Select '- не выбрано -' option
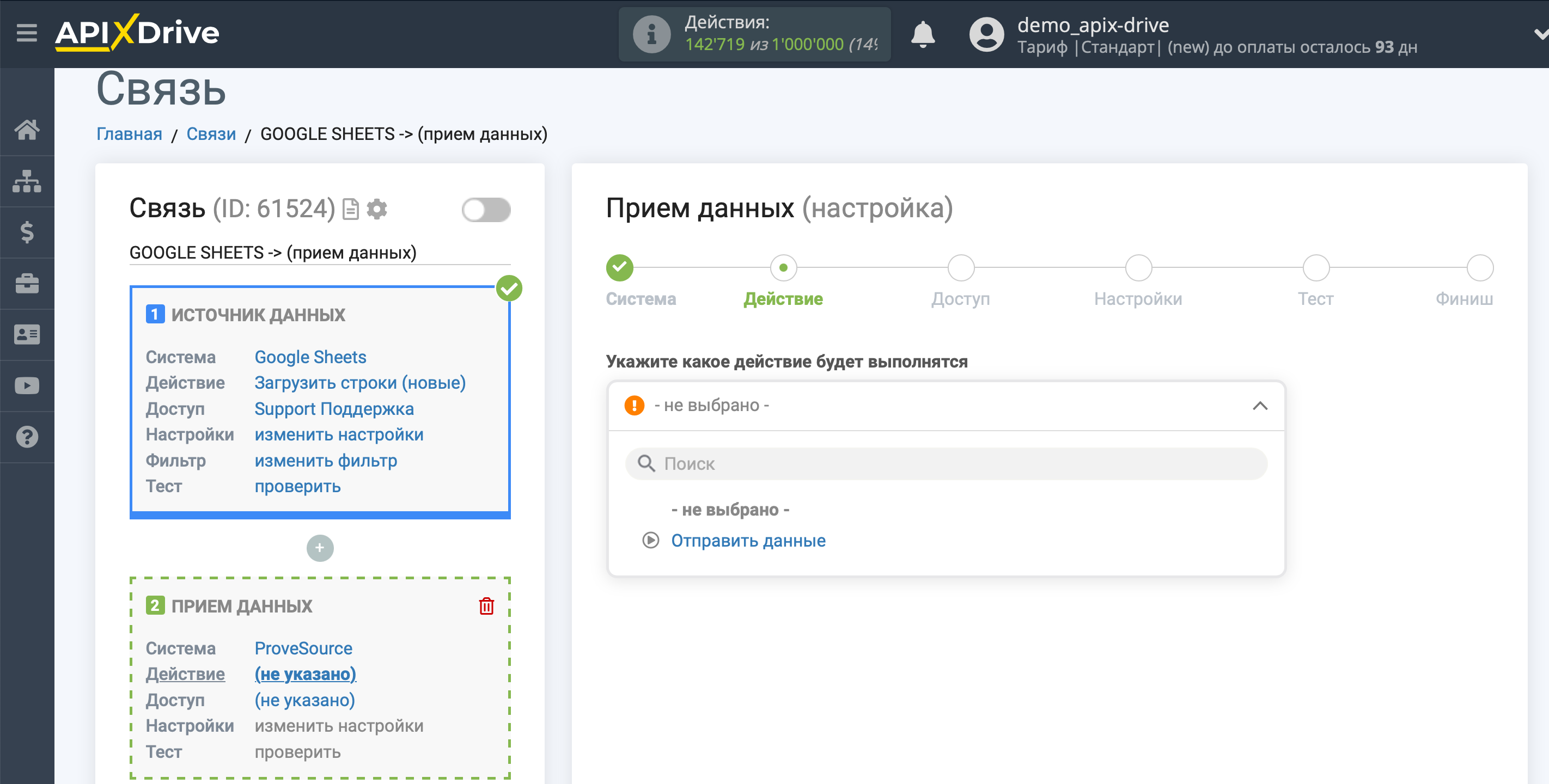The height and width of the screenshot is (784, 1549). click(x=730, y=510)
